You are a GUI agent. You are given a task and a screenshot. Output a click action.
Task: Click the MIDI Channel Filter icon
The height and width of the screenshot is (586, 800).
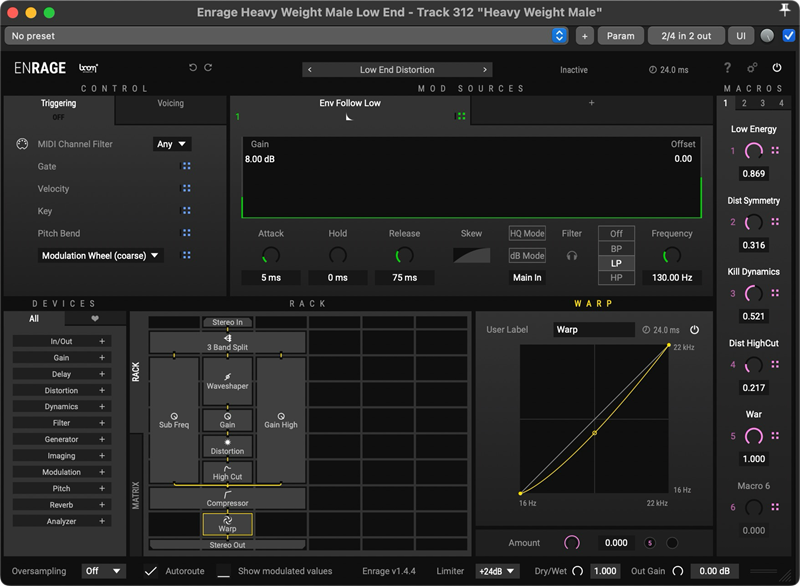pos(22,144)
